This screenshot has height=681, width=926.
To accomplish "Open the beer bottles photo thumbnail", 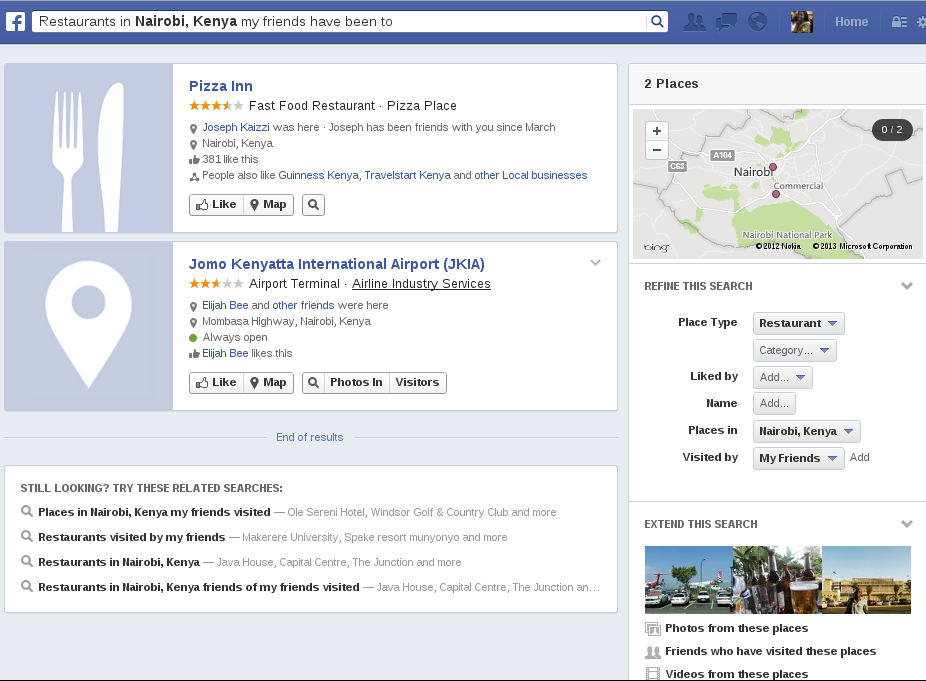I will 777,580.
